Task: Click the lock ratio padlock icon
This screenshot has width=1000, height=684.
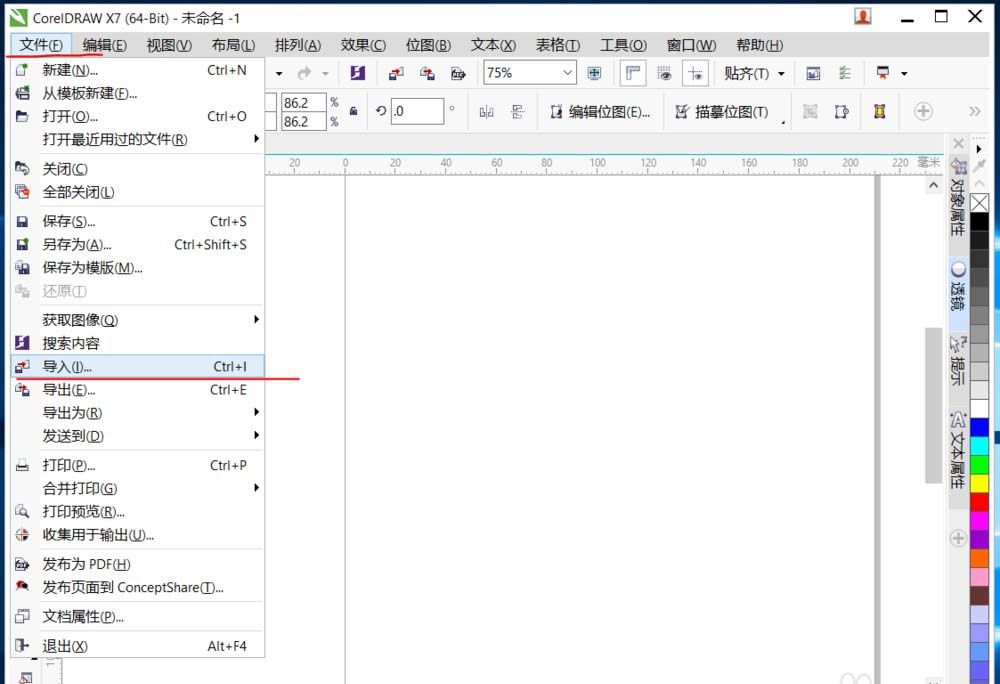Action: [353, 112]
